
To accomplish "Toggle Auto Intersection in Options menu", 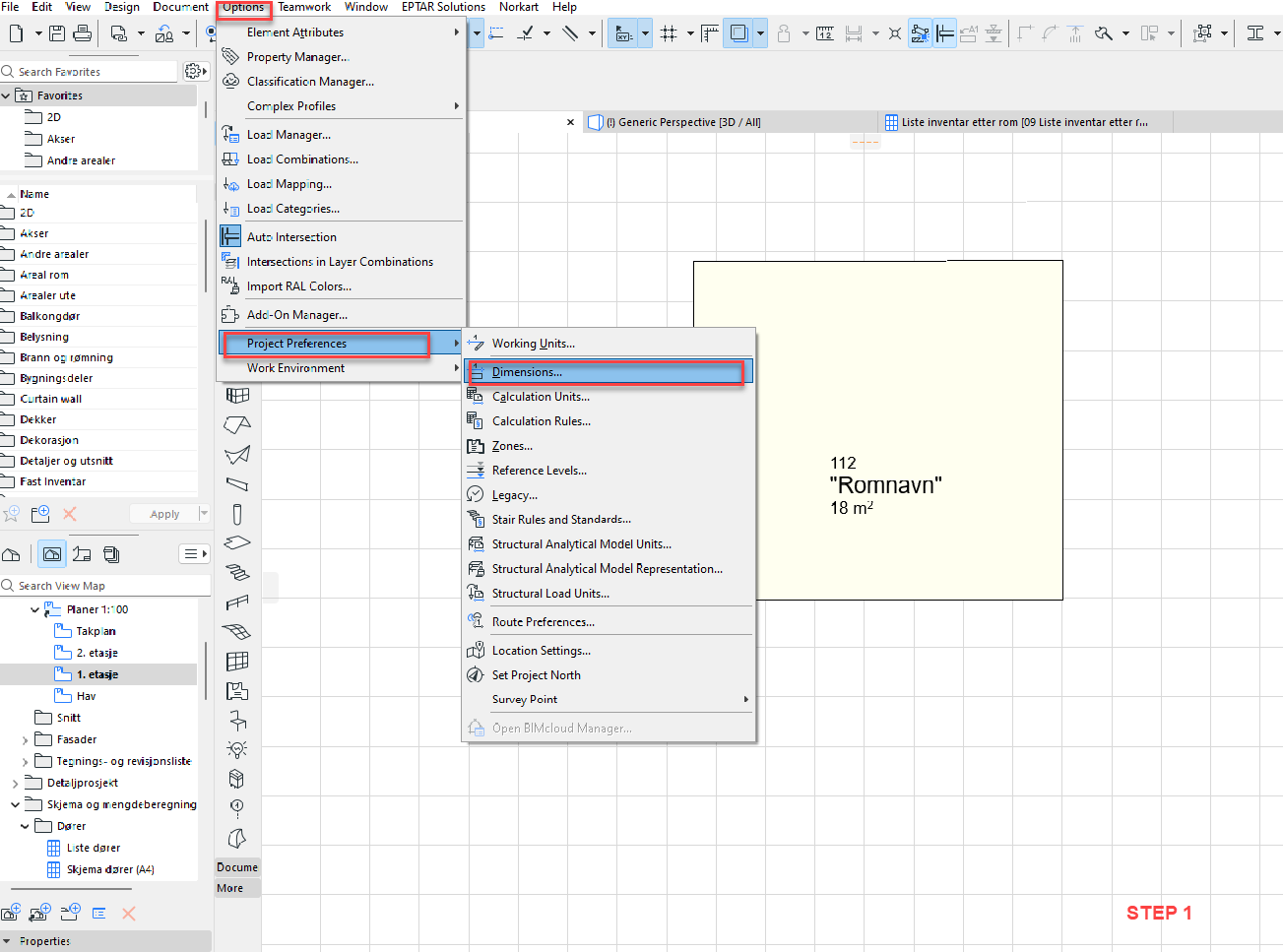I will click(291, 237).
